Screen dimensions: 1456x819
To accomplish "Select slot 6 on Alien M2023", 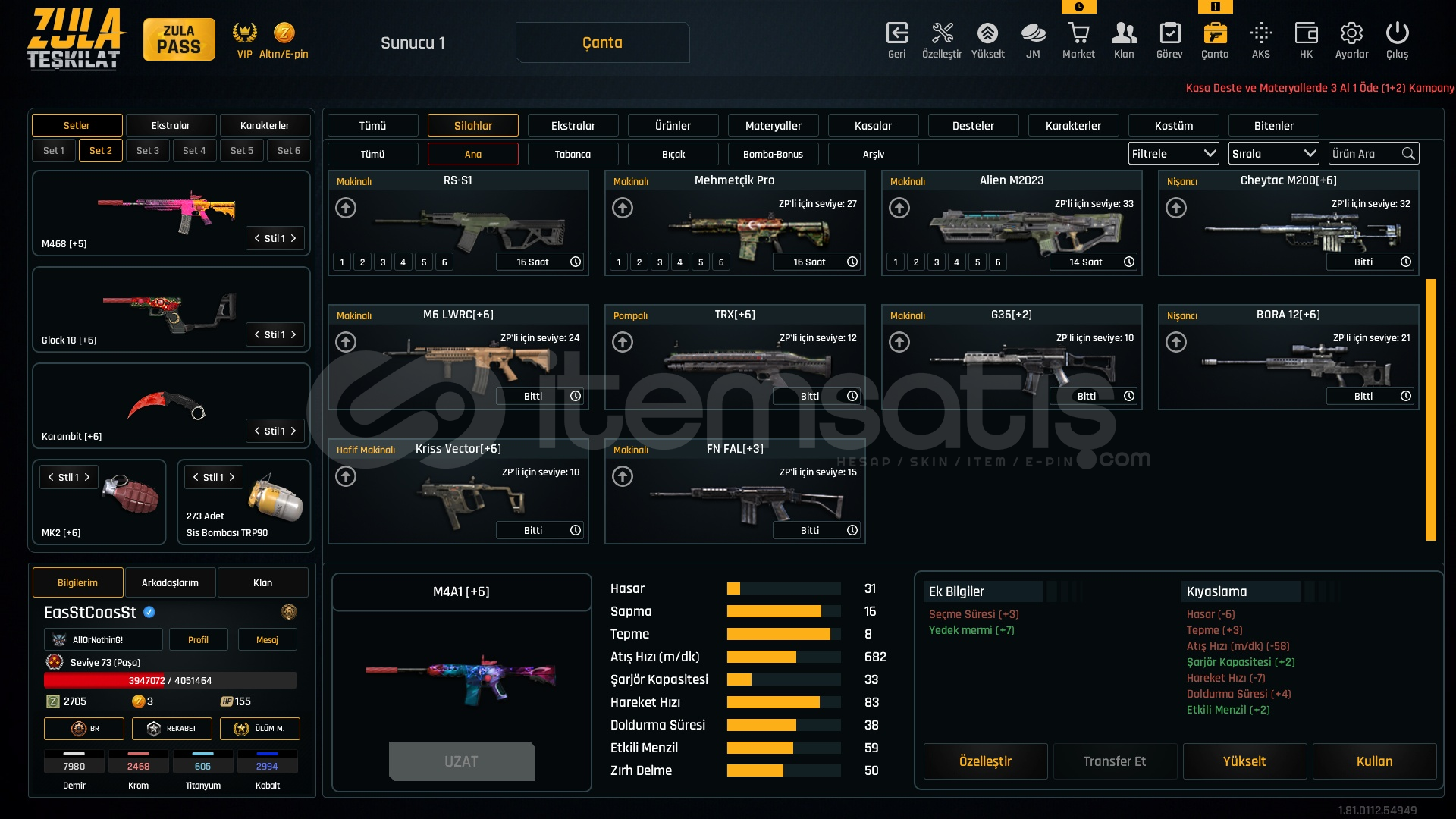I will click(998, 262).
